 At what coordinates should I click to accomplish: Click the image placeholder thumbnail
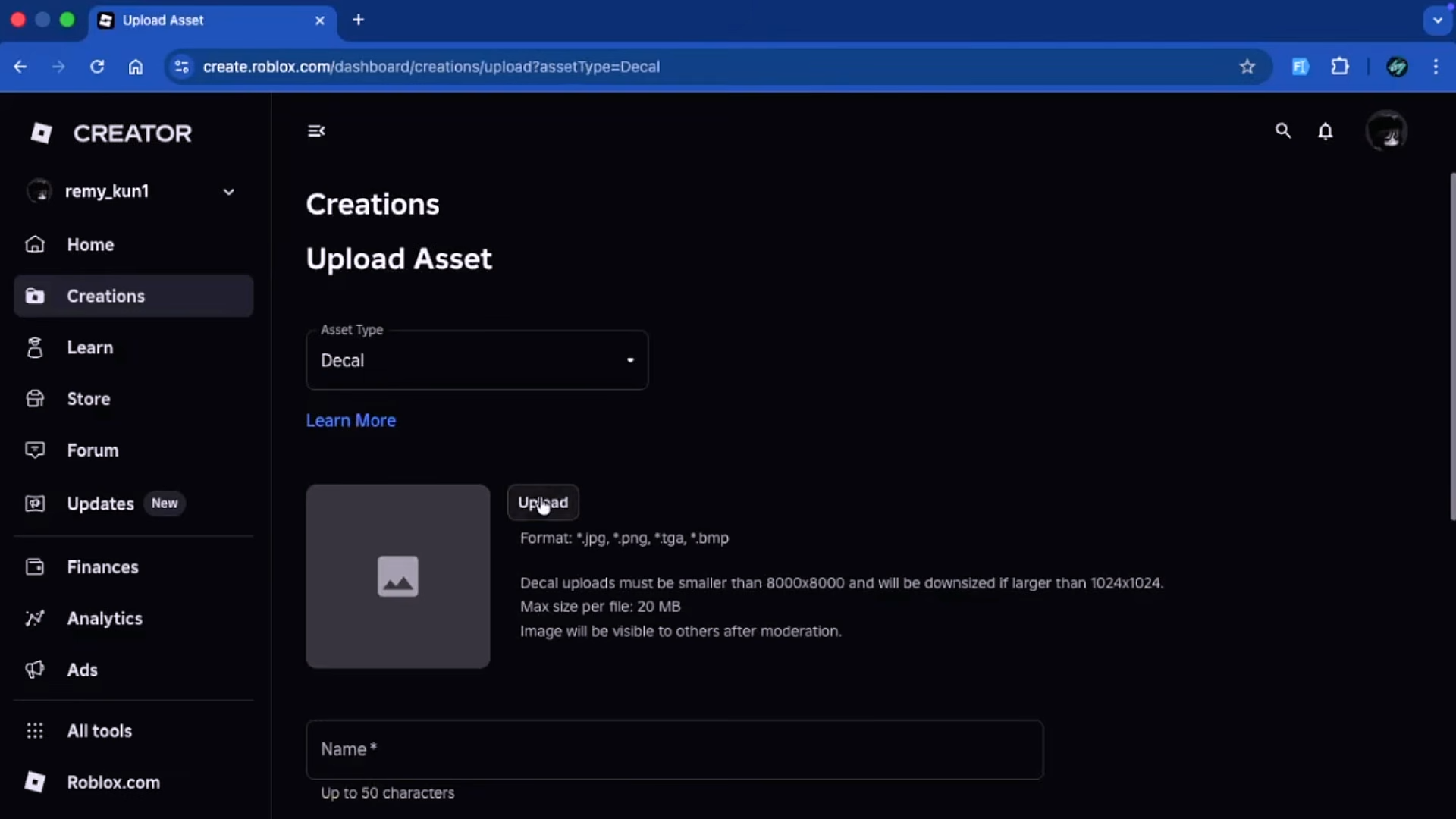point(397,576)
